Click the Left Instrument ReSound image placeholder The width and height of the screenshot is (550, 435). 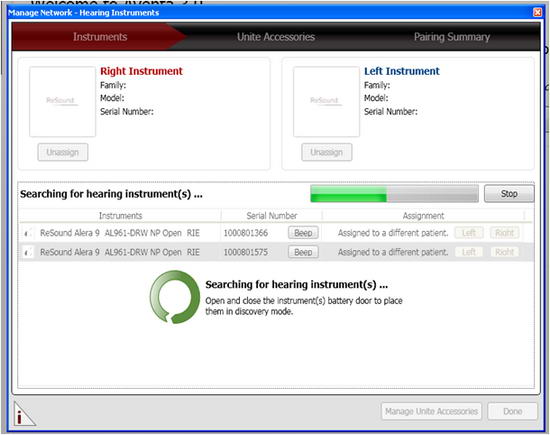[x=326, y=101]
